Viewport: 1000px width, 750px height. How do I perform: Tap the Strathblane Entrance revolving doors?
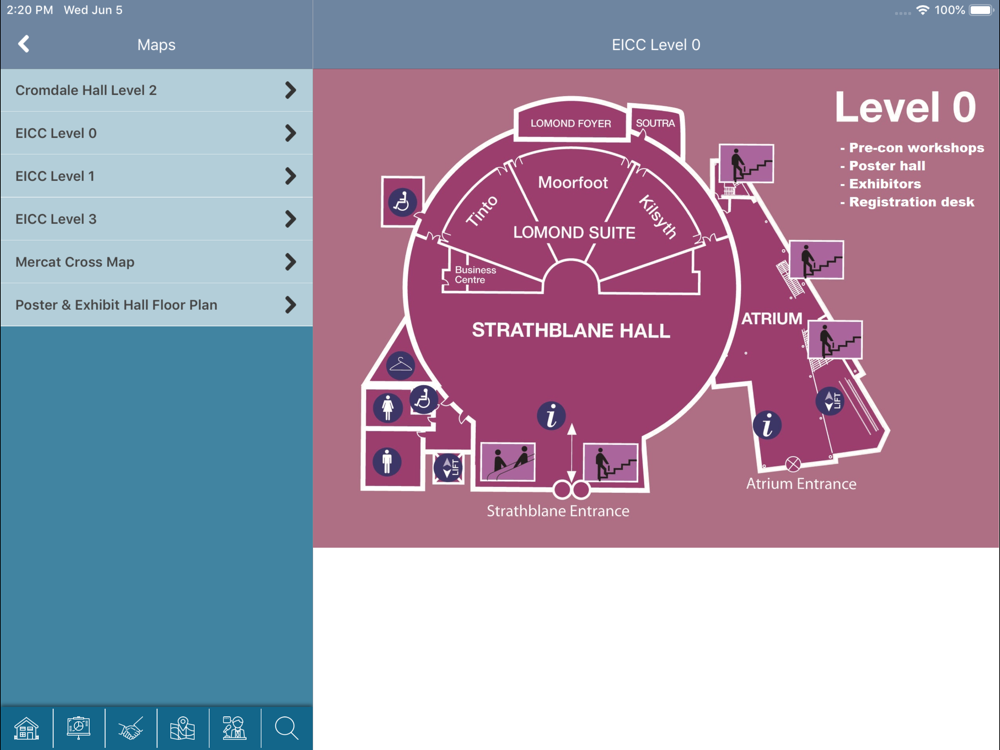pos(571,490)
